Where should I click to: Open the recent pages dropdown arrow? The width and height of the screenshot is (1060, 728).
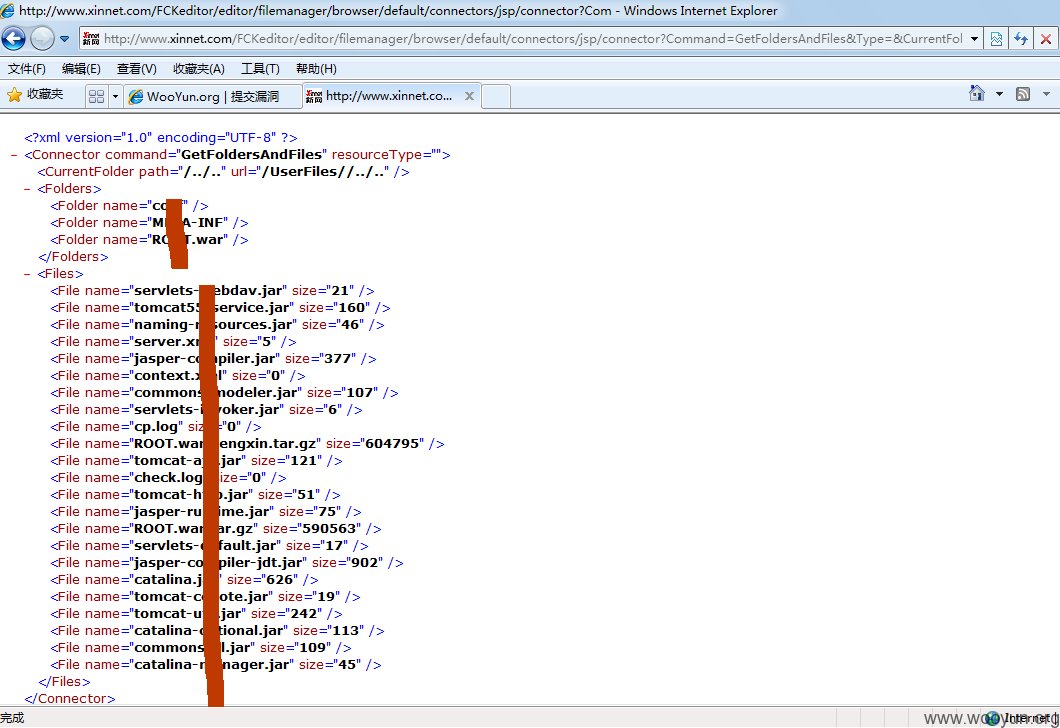pos(64,39)
